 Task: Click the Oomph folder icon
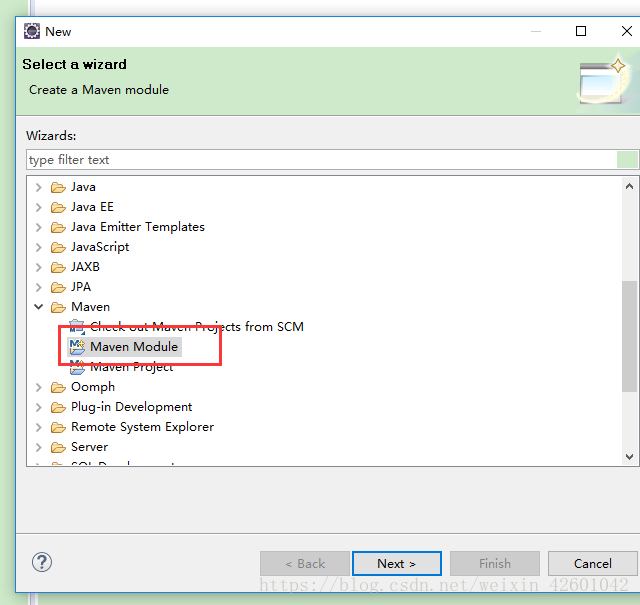pyautogui.click(x=58, y=387)
